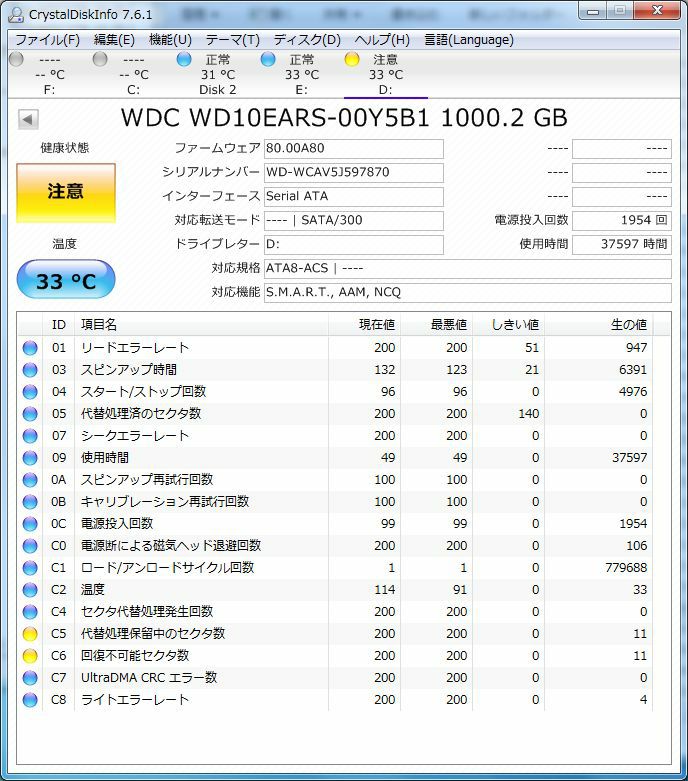The width and height of the screenshot is (688, 781).
Task: Open the 言語(Language) menu
Action: (x=469, y=40)
